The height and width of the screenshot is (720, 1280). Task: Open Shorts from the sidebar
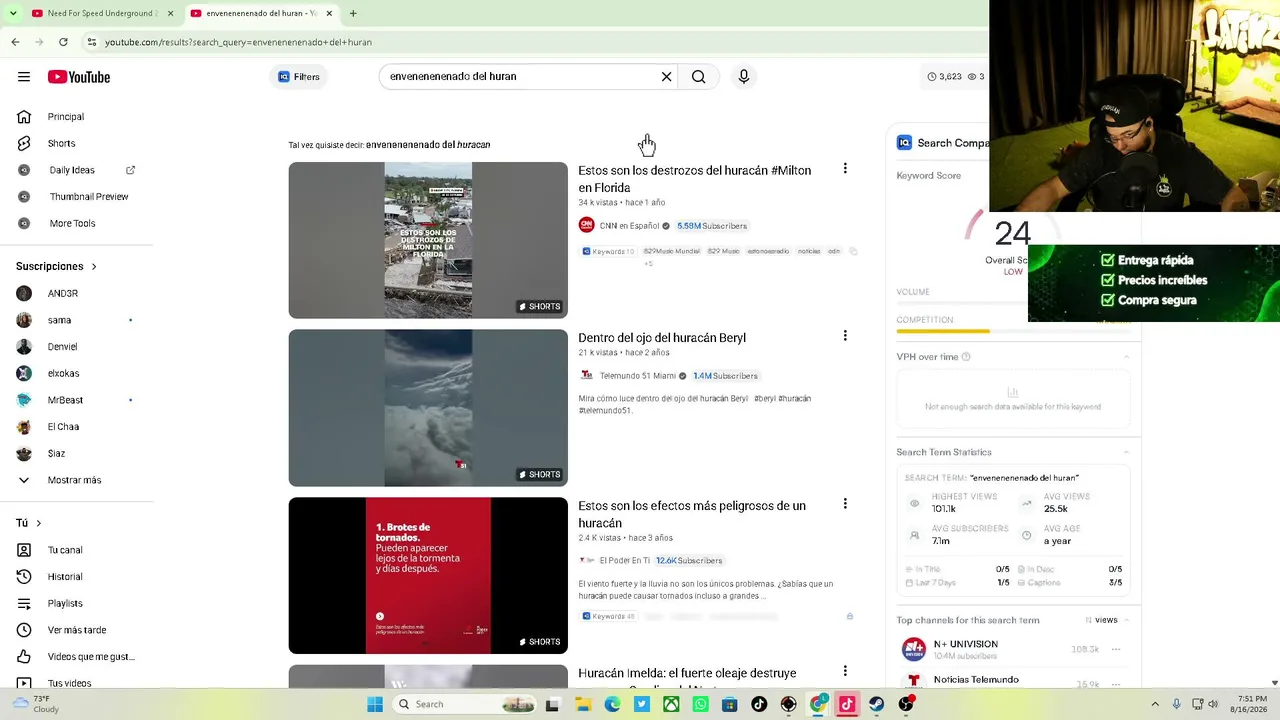61,143
